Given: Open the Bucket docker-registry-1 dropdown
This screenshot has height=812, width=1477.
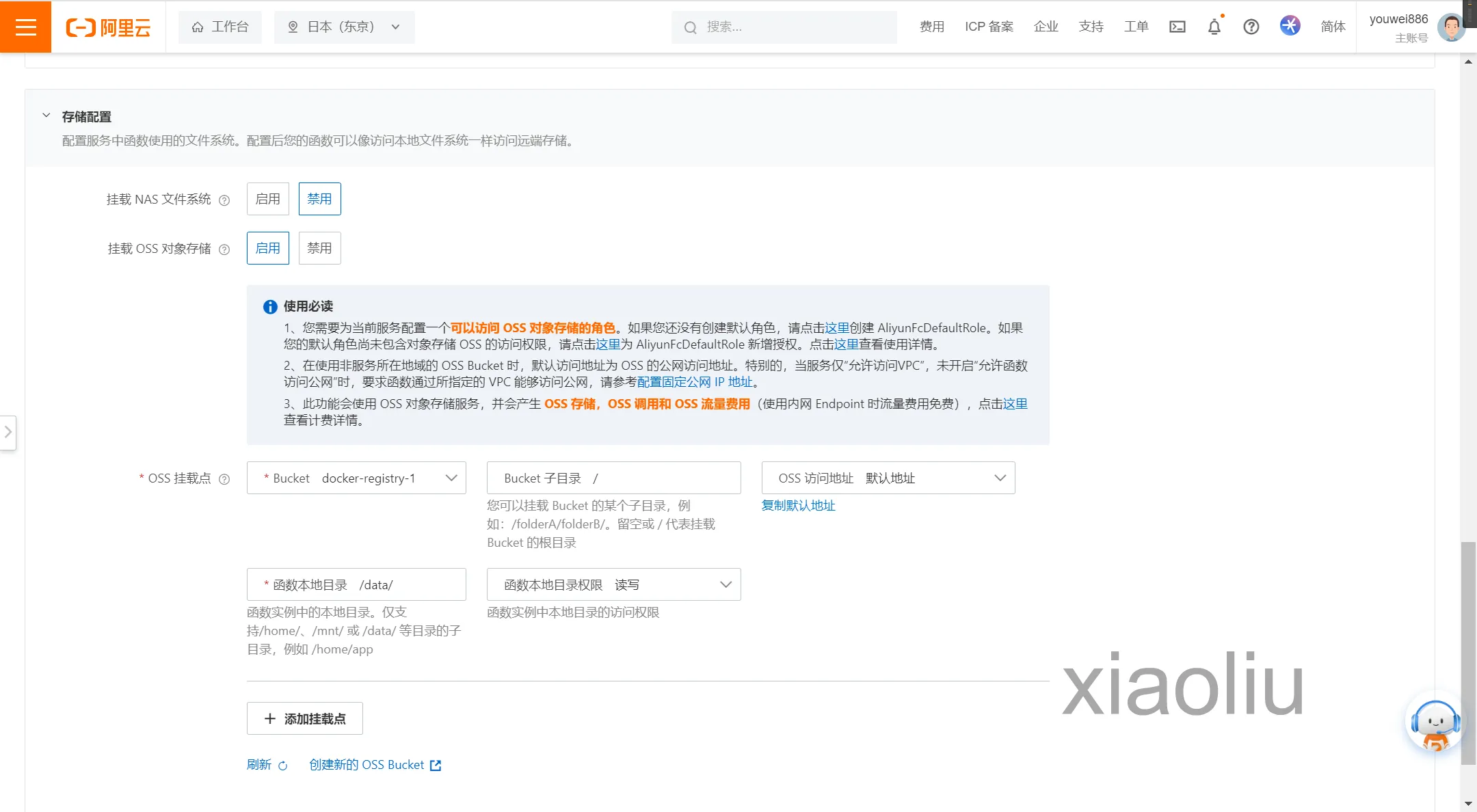Looking at the screenshot, I should tap(356, 478).
